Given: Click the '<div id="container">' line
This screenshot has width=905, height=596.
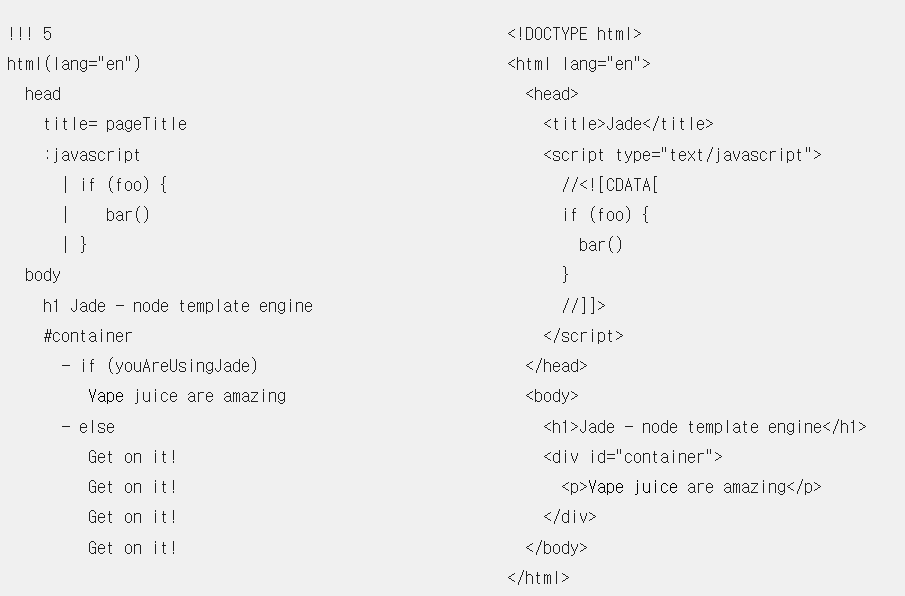Looking at the screenshot, I should click(633, 457).
